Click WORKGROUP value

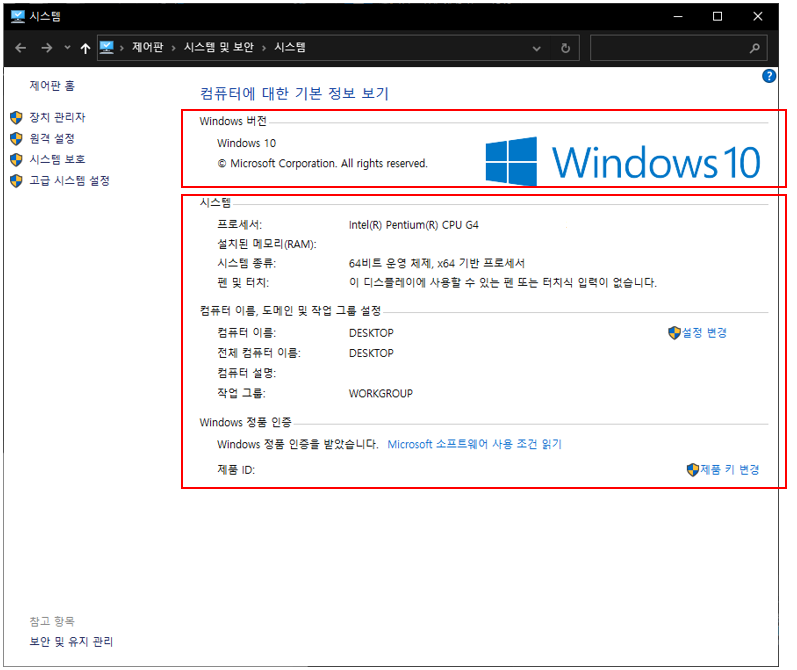click(381, 393)
